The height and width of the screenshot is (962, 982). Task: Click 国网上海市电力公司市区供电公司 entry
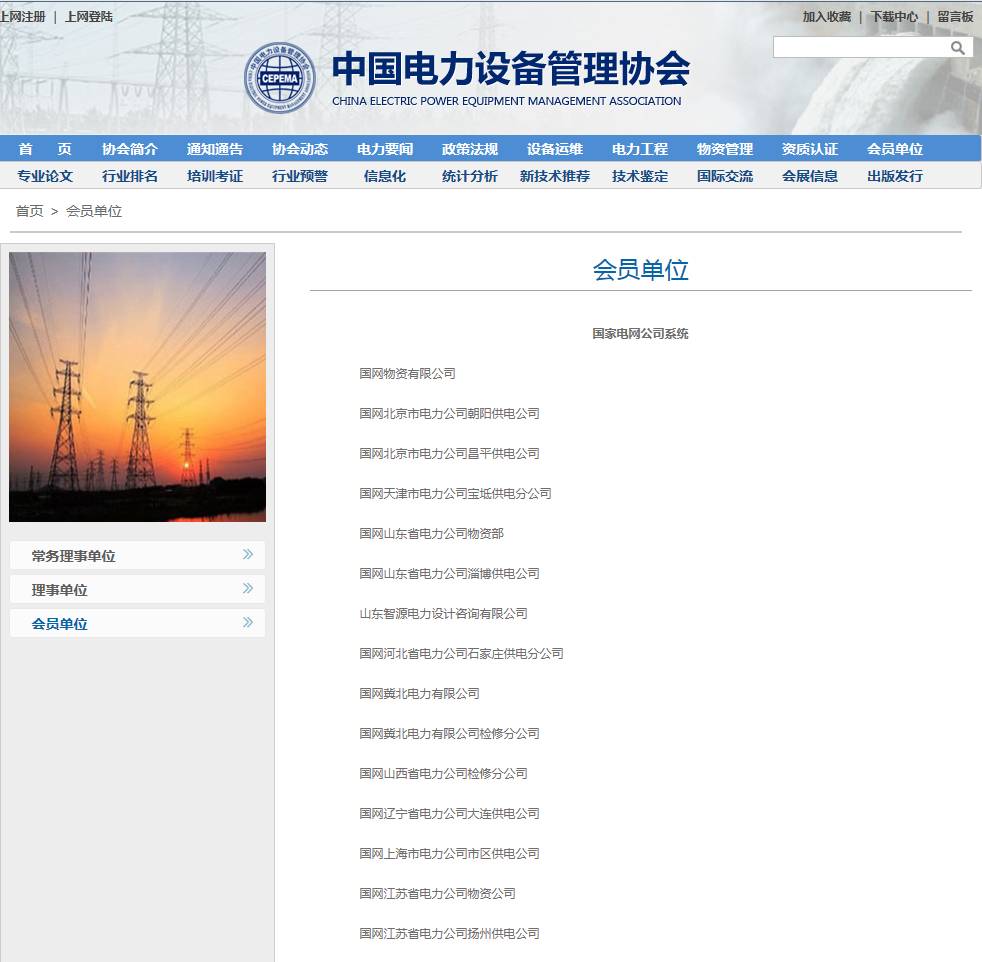click(x=449, y=854)
